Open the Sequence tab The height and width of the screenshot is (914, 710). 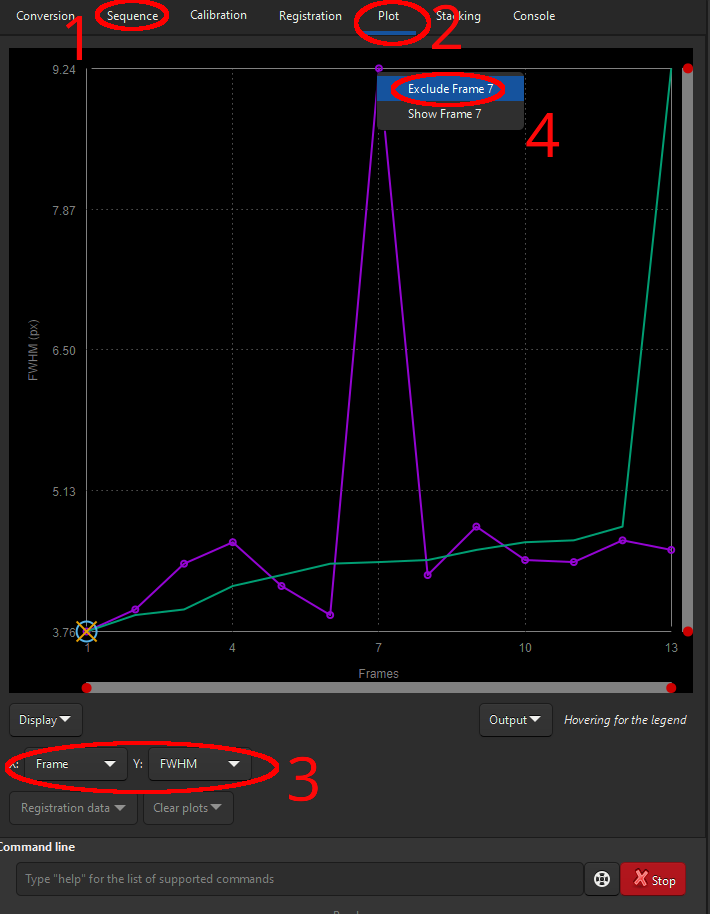click(x=133, y=16)
